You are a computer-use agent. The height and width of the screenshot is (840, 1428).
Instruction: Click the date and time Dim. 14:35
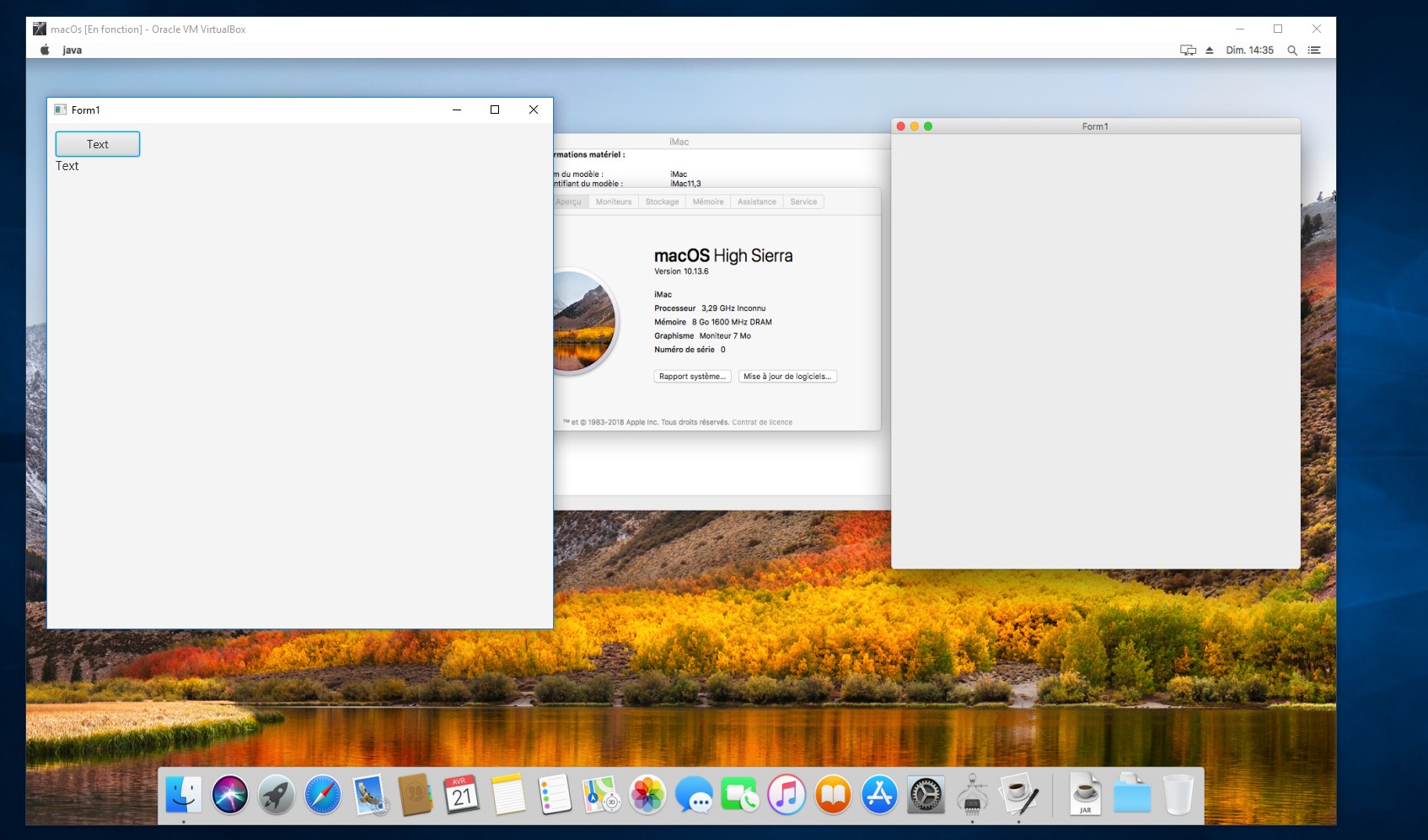pos(1249,51)
